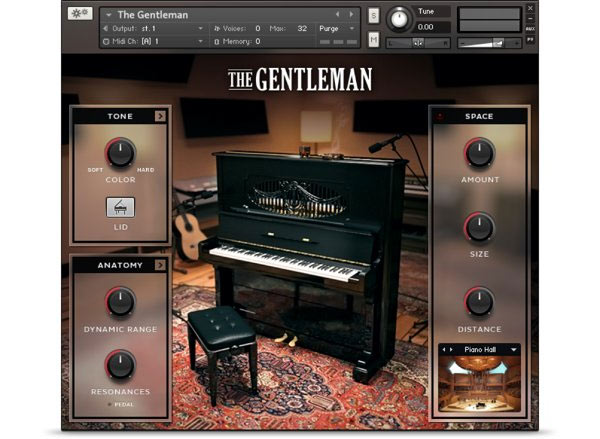Screen dimensions: 600x439
Task: Click the Output speaker icon
Action: point(106,29)
